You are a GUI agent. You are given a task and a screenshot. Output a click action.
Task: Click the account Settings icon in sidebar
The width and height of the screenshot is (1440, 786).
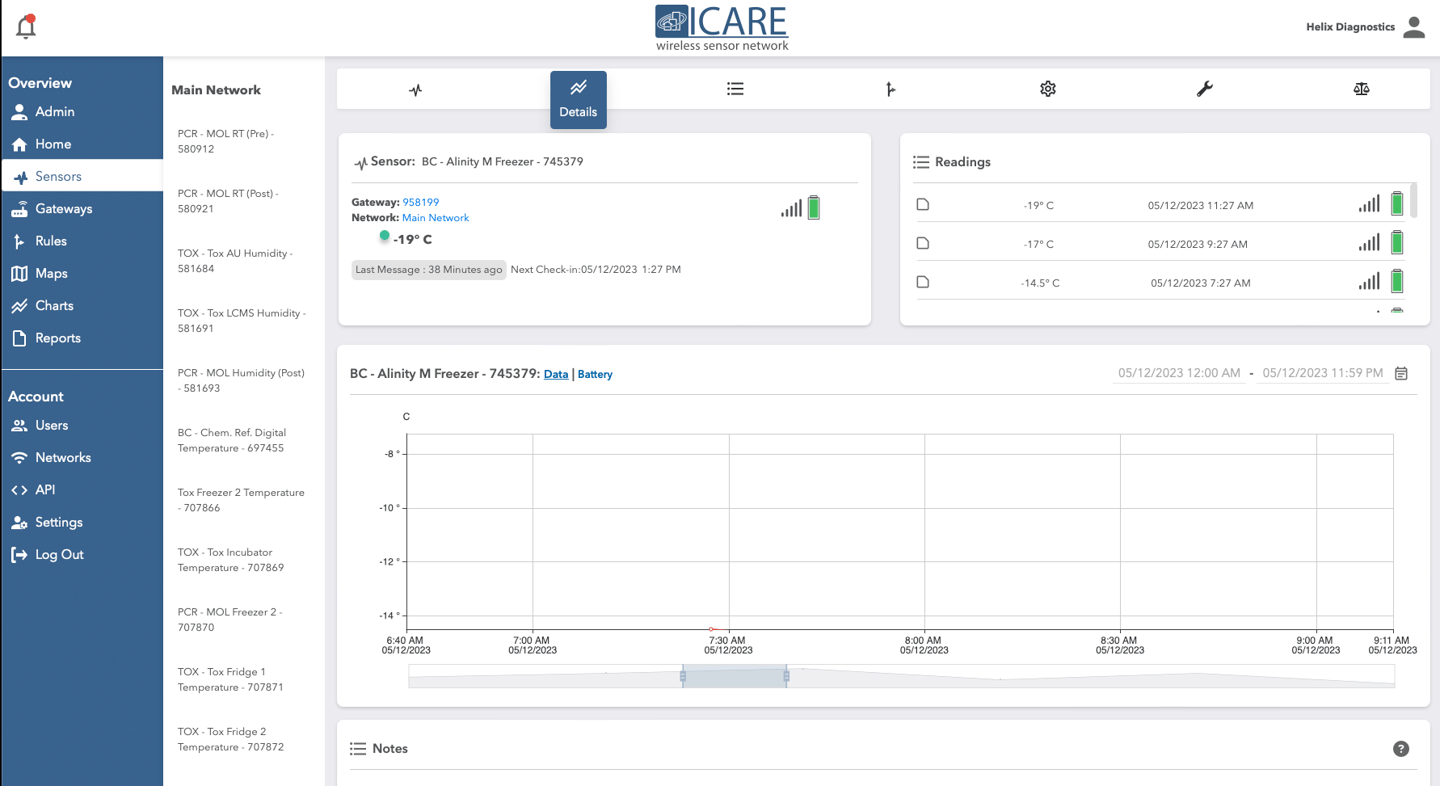coord(19,522)
